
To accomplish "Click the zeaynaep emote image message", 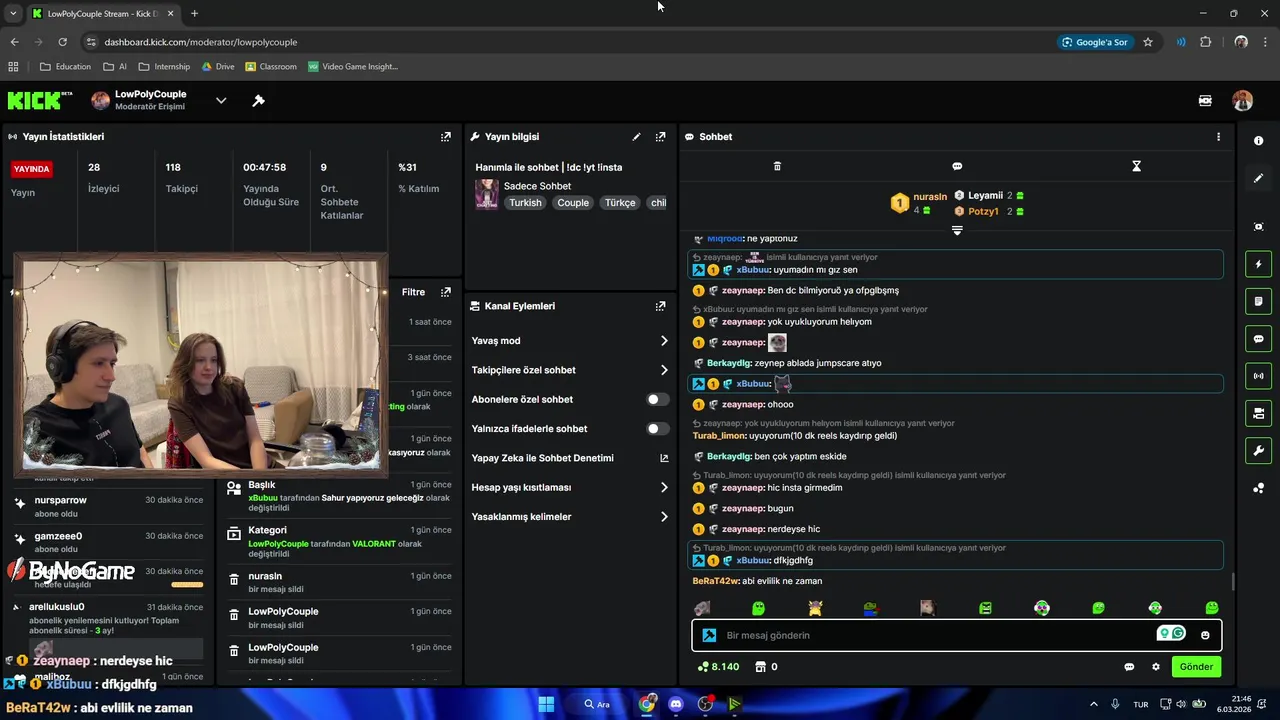I will (x=777, y=343).
